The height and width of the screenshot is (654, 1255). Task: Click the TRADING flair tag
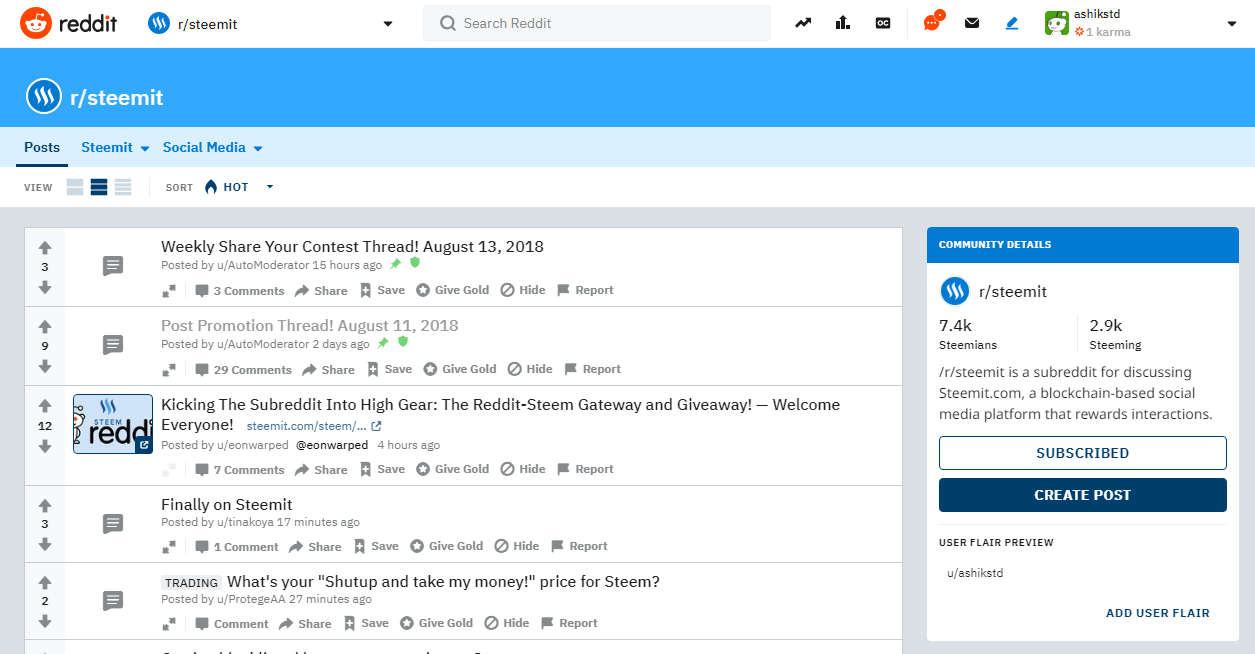(191, 583)
